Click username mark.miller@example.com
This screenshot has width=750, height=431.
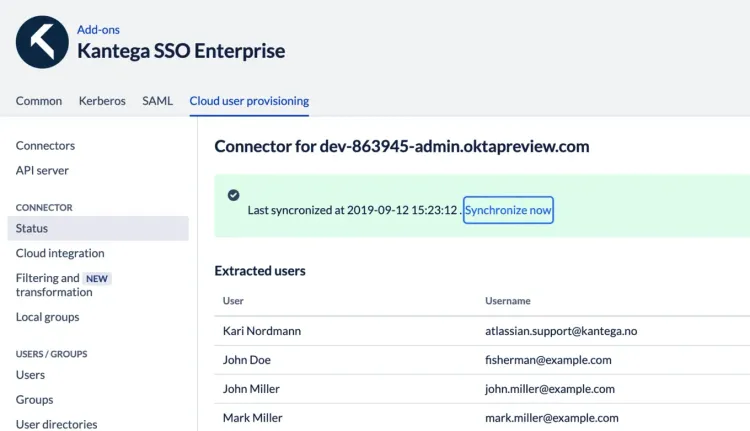point(551,418)
